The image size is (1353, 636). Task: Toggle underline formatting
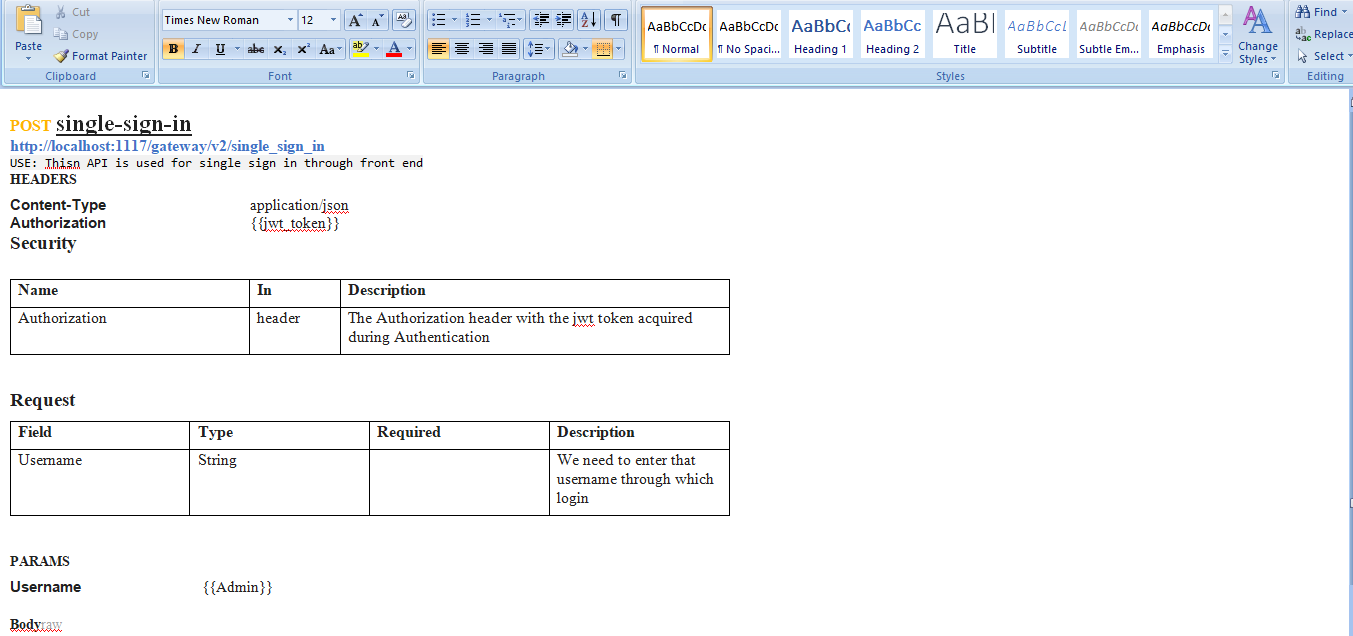click(x=219, y=49)
